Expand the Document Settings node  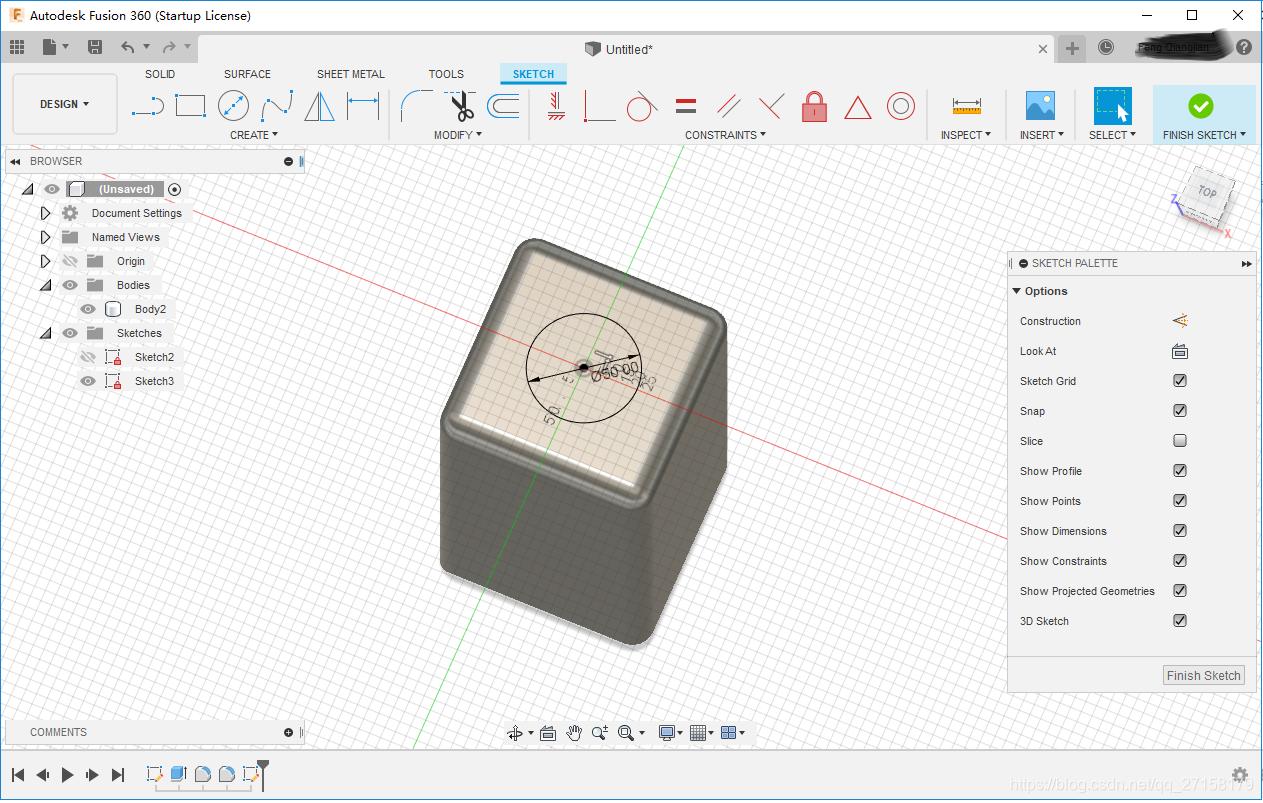[45, 213]
